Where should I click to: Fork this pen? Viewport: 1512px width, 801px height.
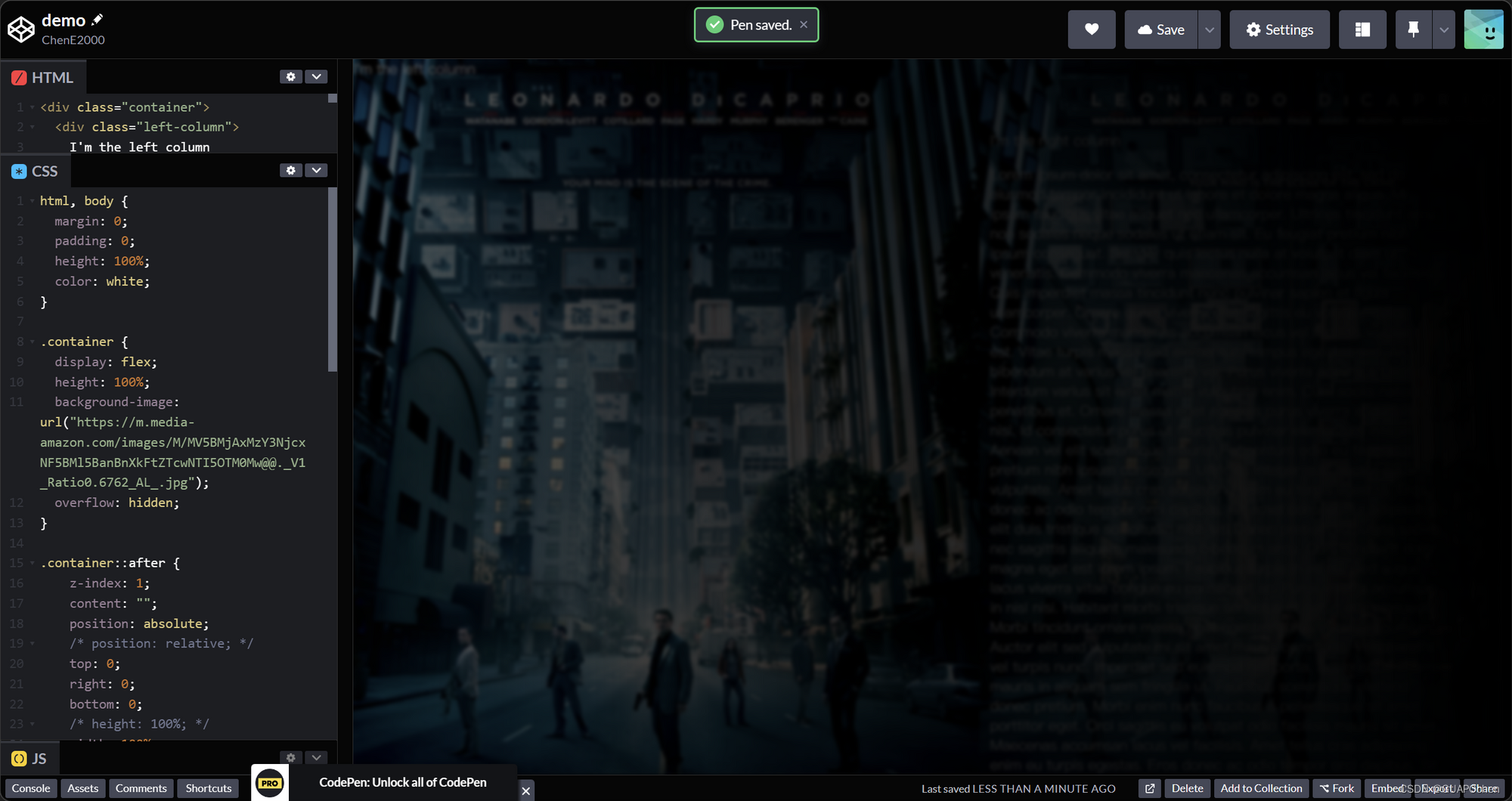(x=1337, y=788)
